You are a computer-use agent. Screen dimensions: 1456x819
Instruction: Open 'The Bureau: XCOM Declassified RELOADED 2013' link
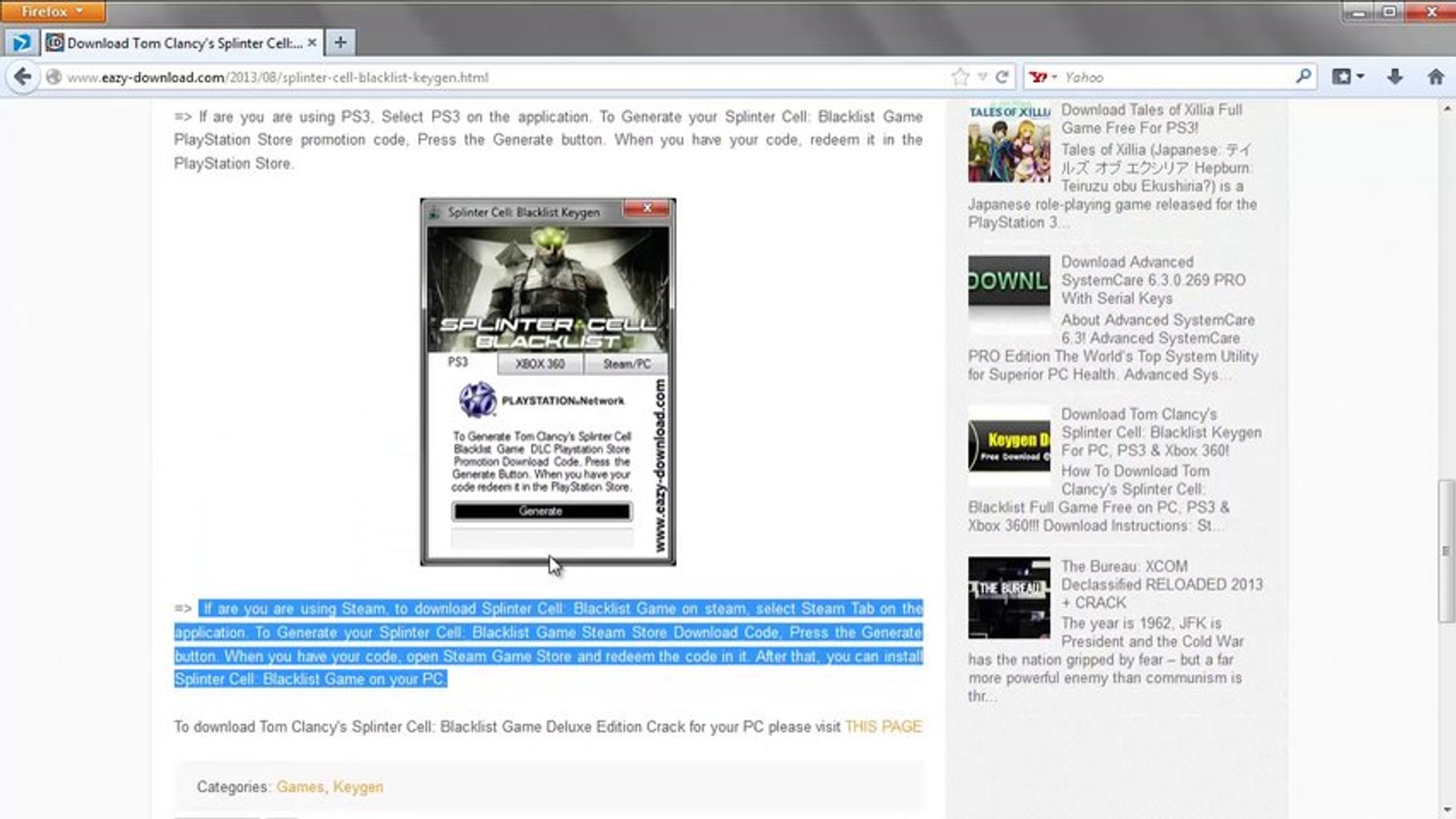pos(1162,585)
